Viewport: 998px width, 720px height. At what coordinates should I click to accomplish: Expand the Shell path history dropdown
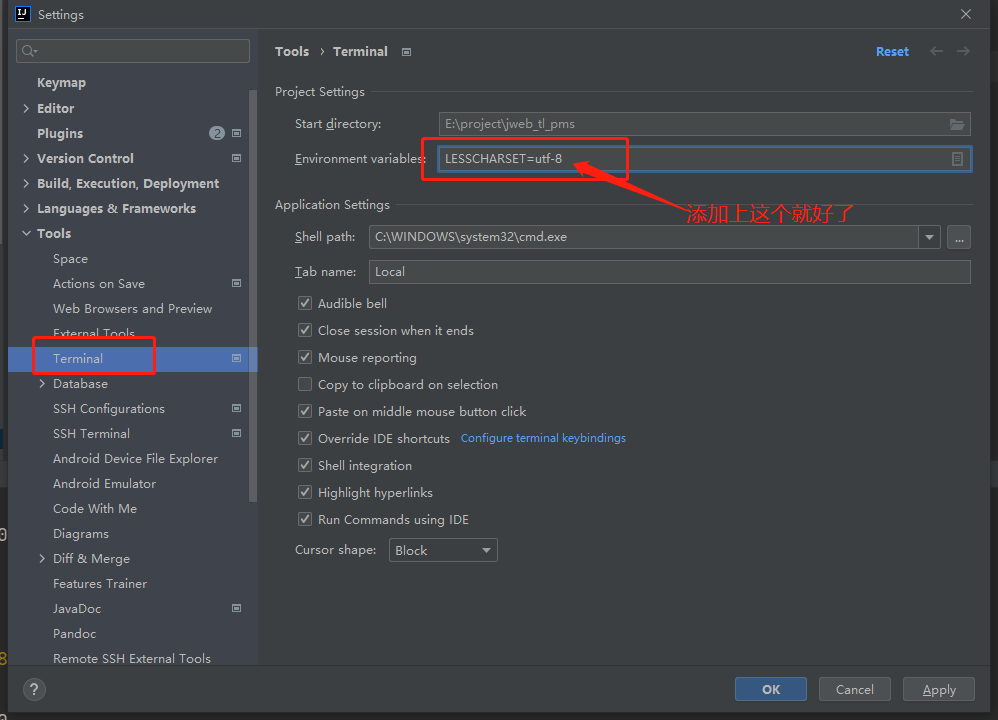931,237
